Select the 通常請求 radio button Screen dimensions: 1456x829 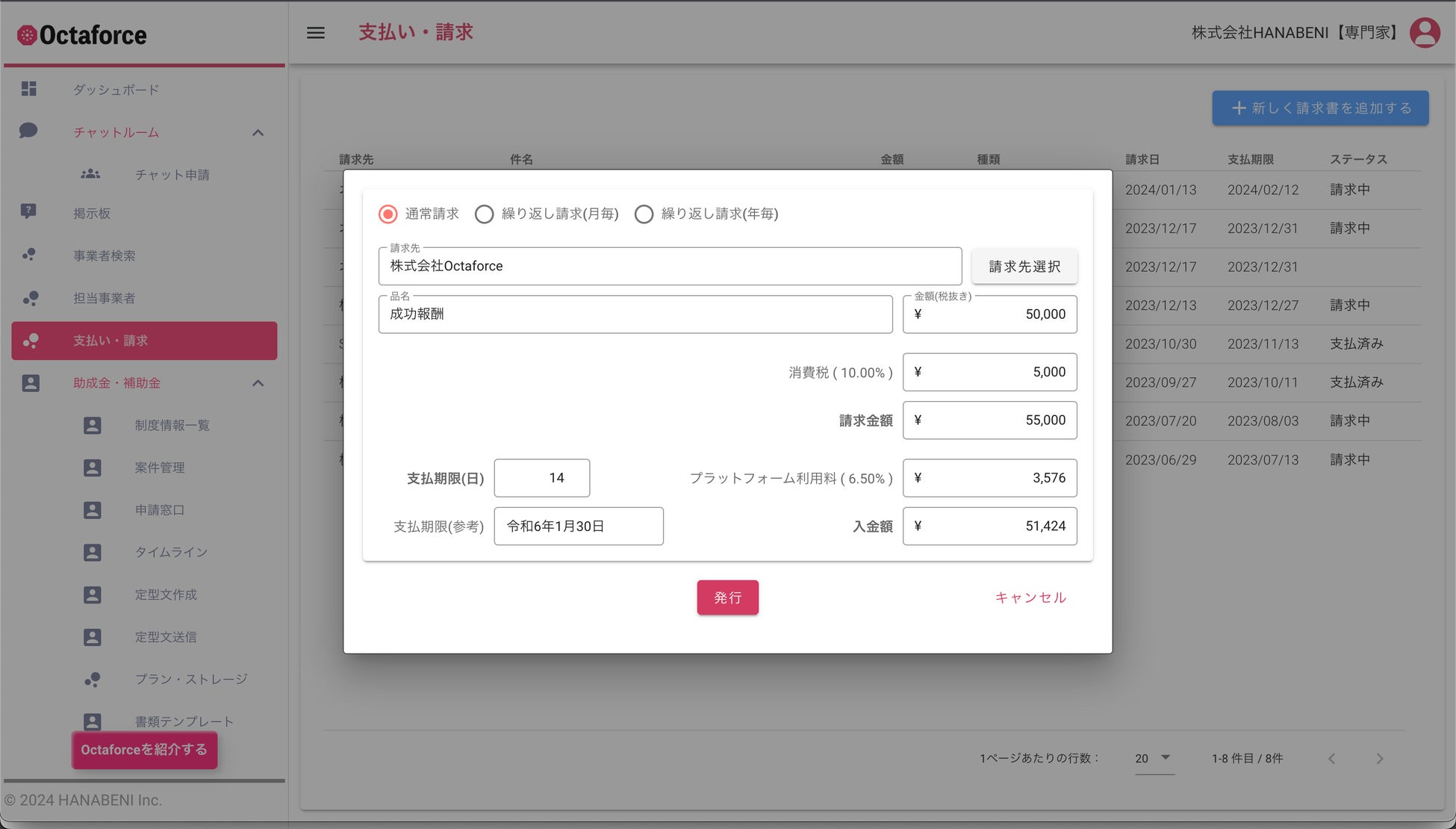[x=388, y=214]
